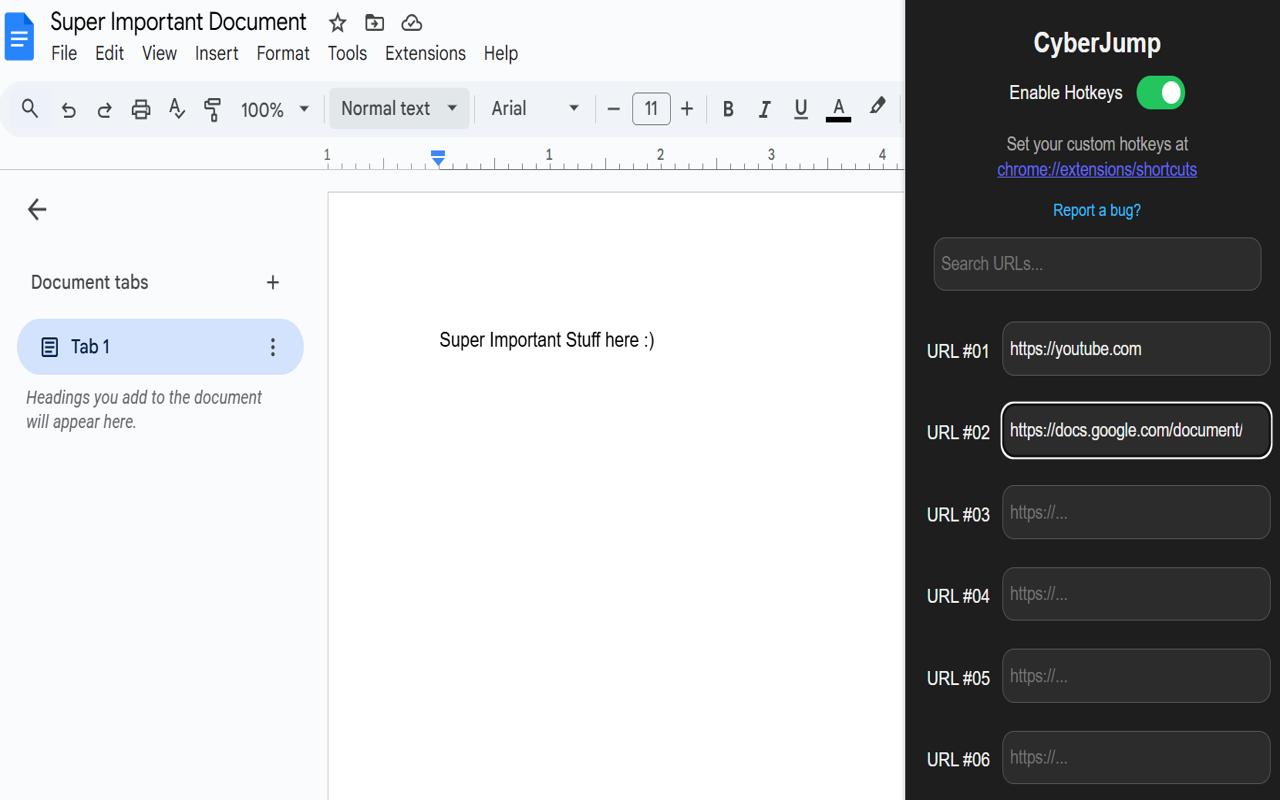
Task: Check the cloud save status icon
Action: click(x=411, y=23)
